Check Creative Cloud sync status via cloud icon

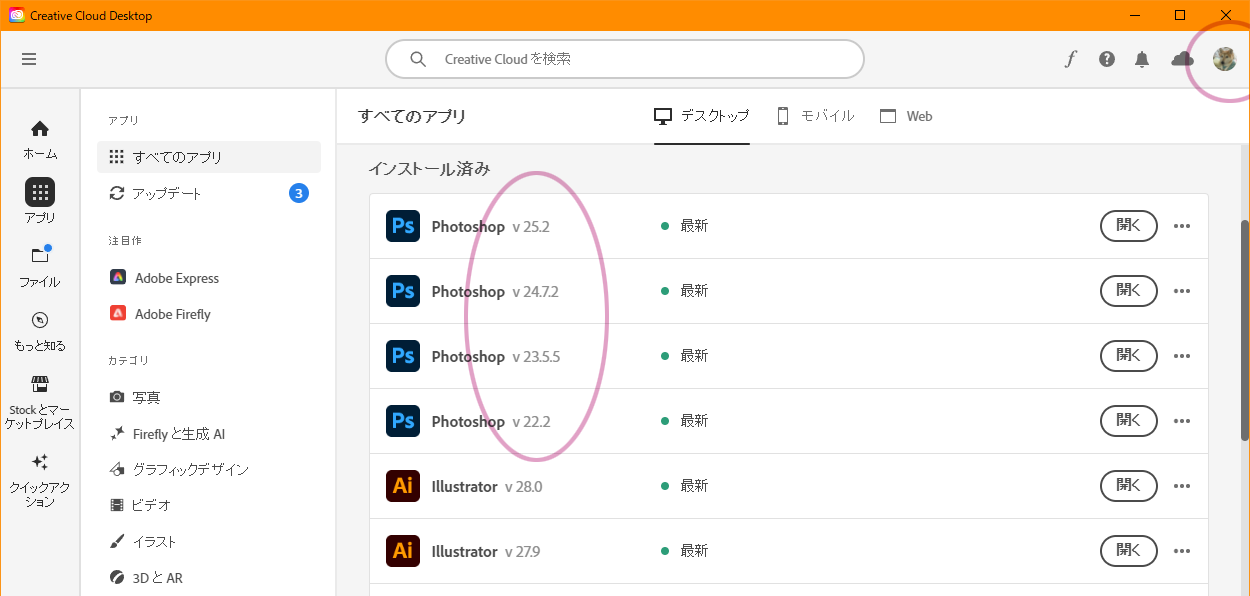[1181, 59]
